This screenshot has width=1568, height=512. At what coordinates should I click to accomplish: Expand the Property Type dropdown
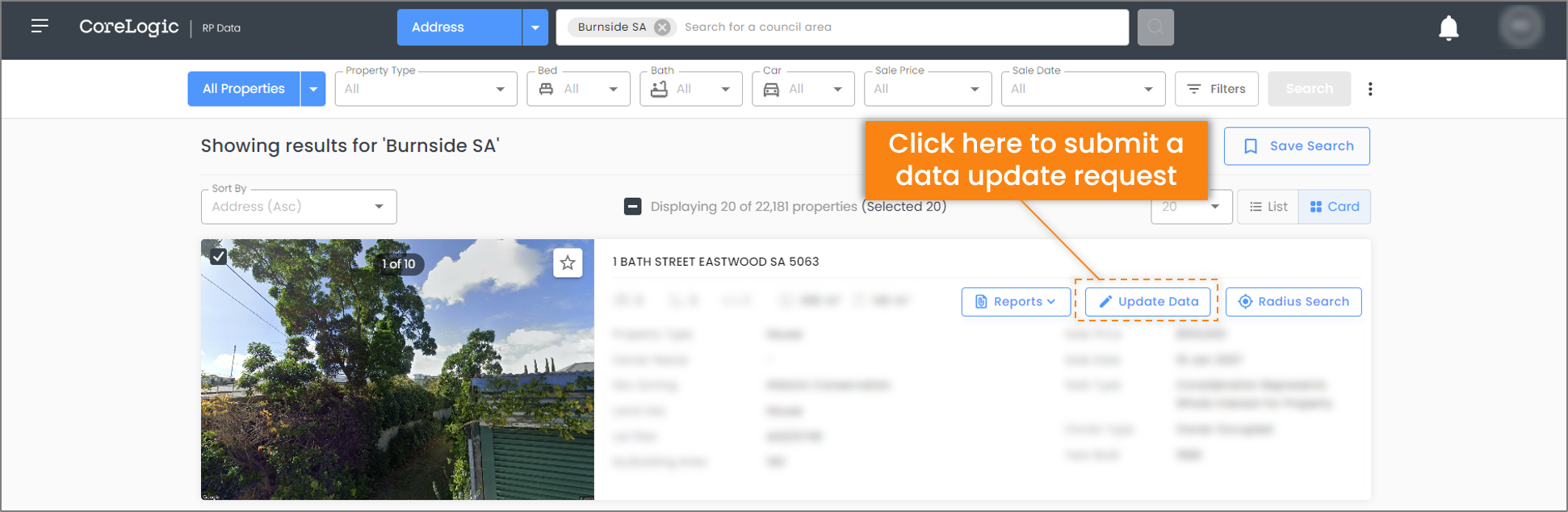click(x=426, y=89)
